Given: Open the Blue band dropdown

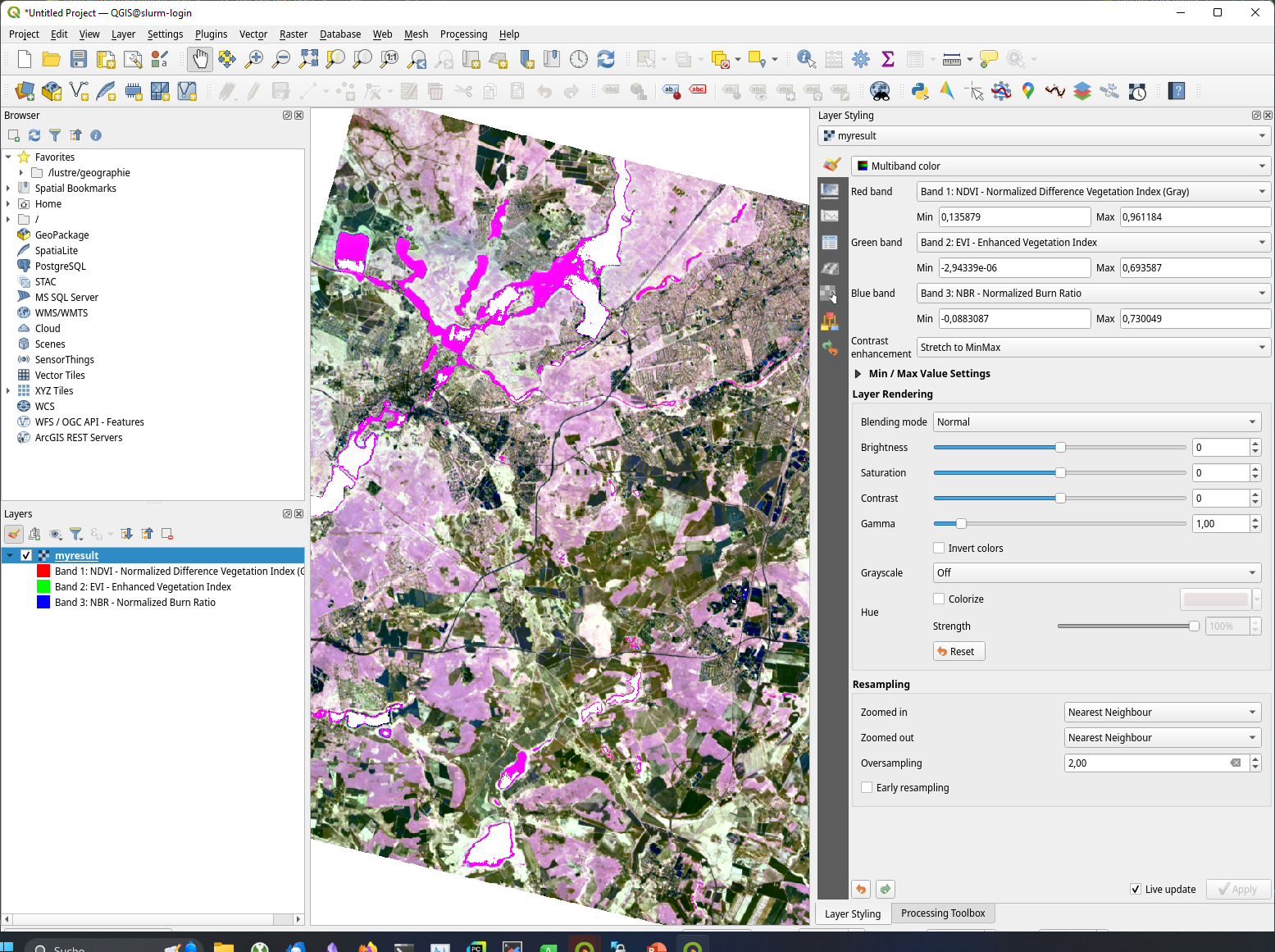Looking at the screenshot, I should click(x=1094, y=293).
